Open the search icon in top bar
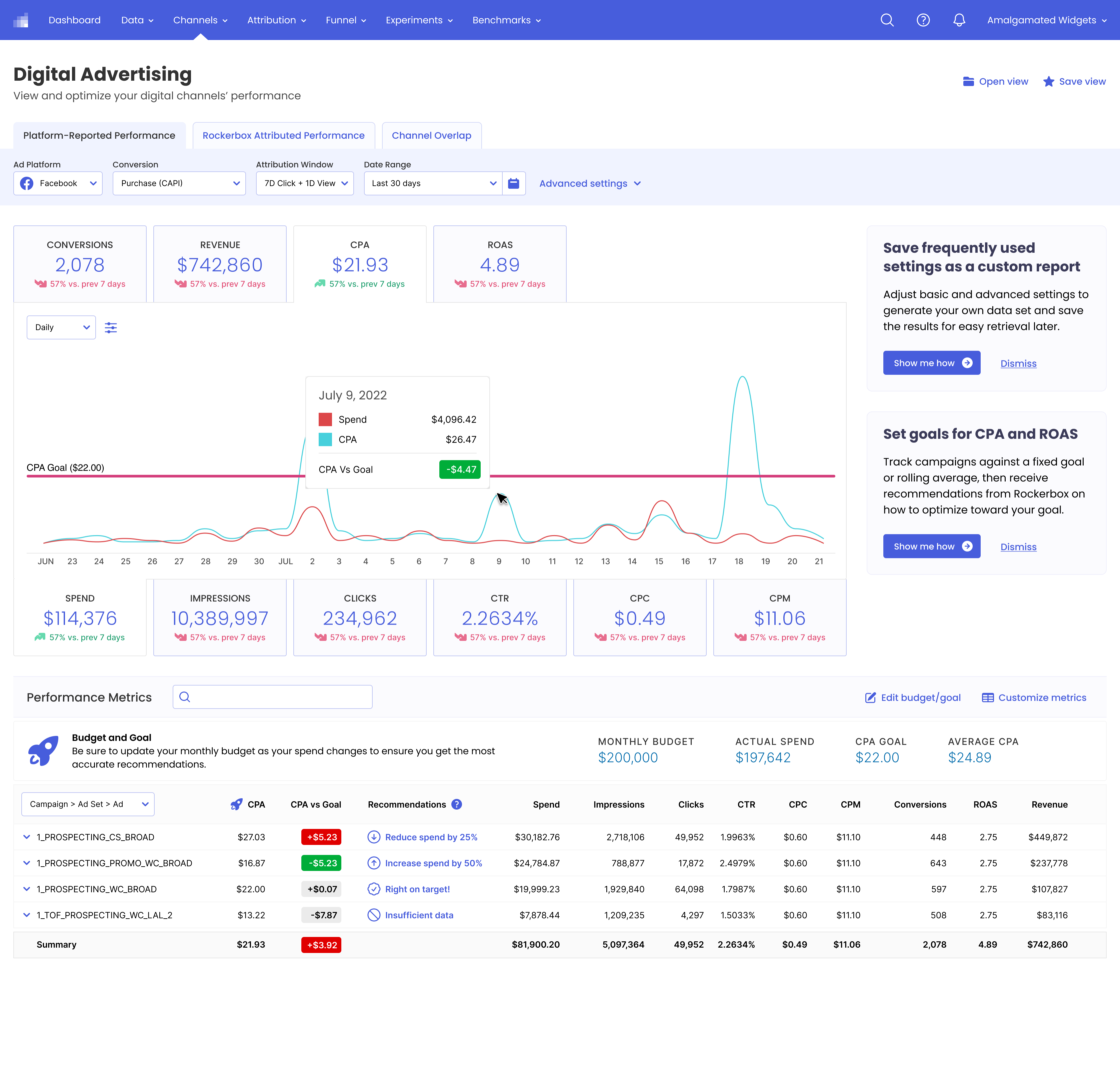The height and width of the screenshot is (1067, 1120). 887,20
